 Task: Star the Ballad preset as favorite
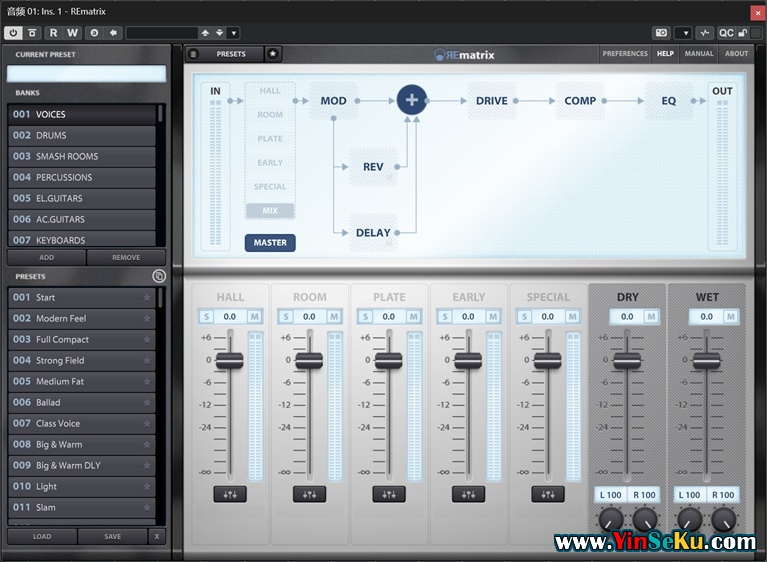coord(147,403)
